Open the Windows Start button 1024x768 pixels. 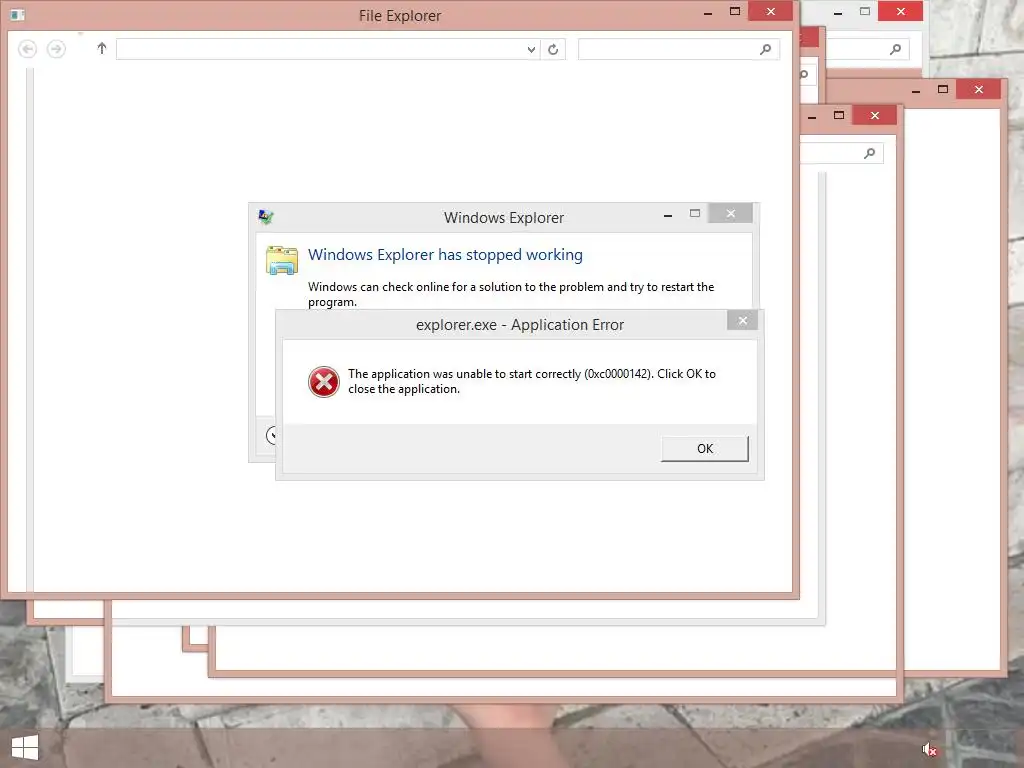pos(25,748)
